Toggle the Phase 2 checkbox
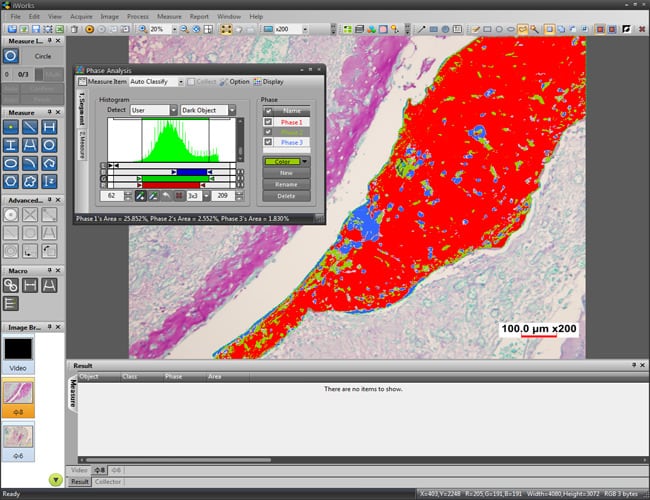This screenshot has width=650, height=500. coord(266,132)
